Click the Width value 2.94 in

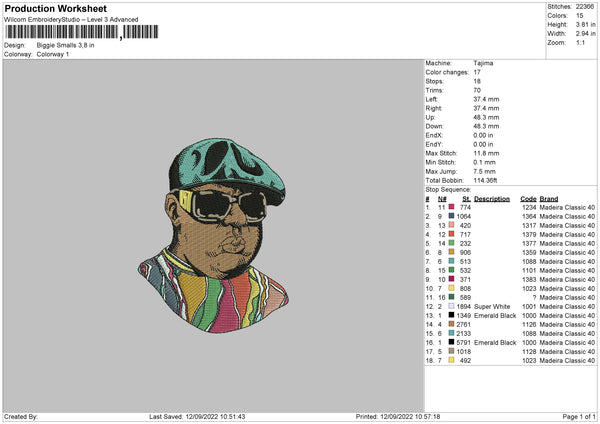pos(585,34)
